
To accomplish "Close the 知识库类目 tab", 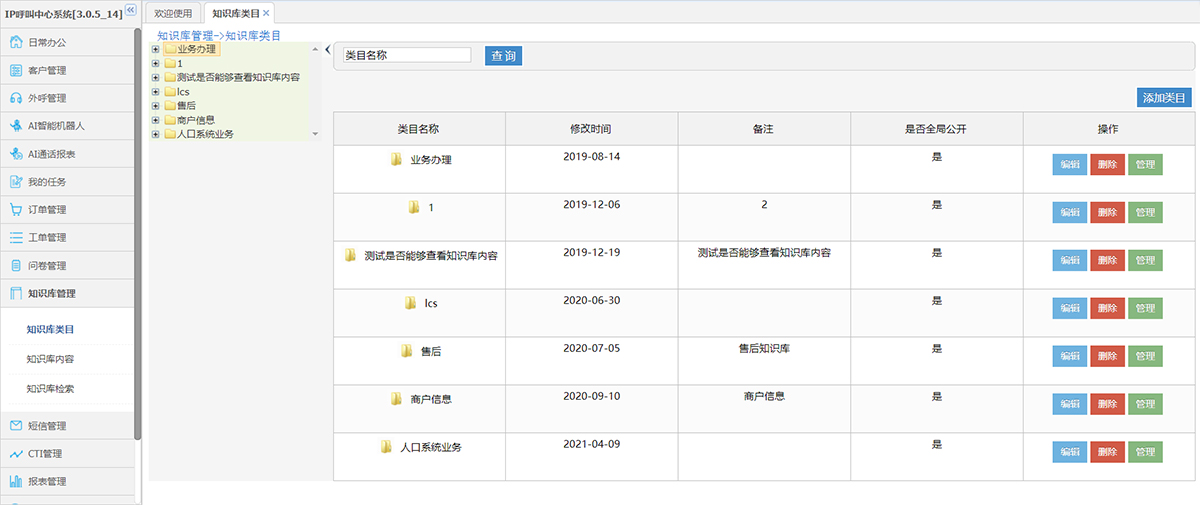I will click(x=266, y=13).
